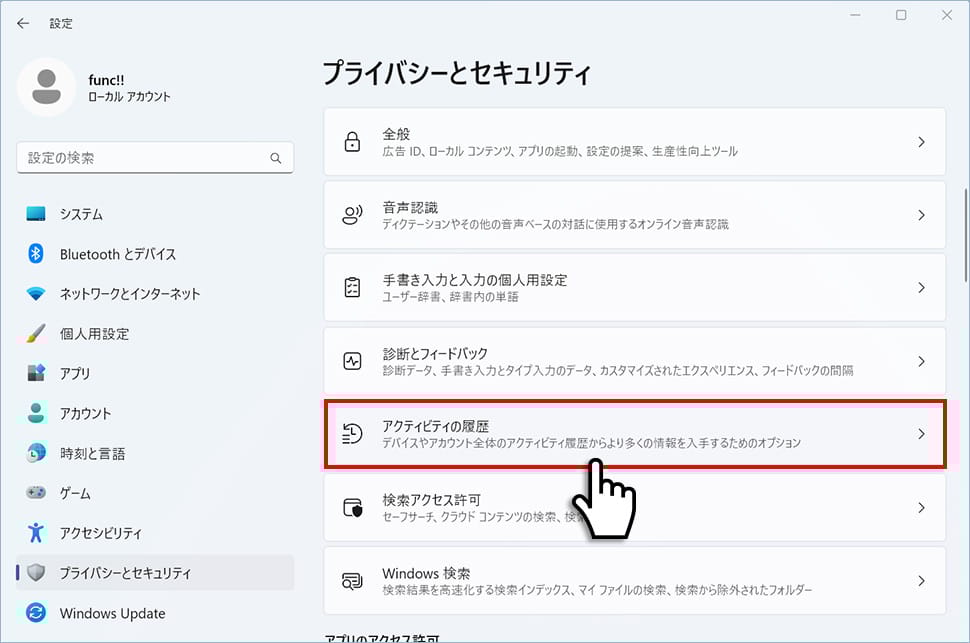Select ネットワークとインターネット in sidebar
The width and height of the screenshot is (970, 643).
[x=155, y=293]
